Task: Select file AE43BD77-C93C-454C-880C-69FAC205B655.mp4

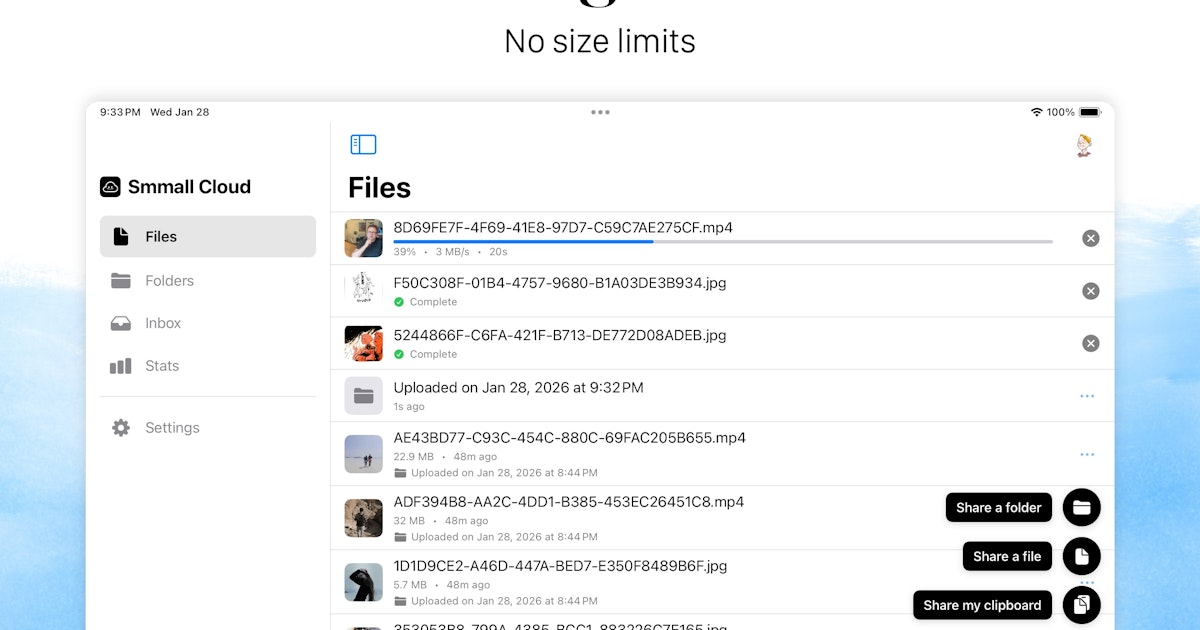Action: 570,438
